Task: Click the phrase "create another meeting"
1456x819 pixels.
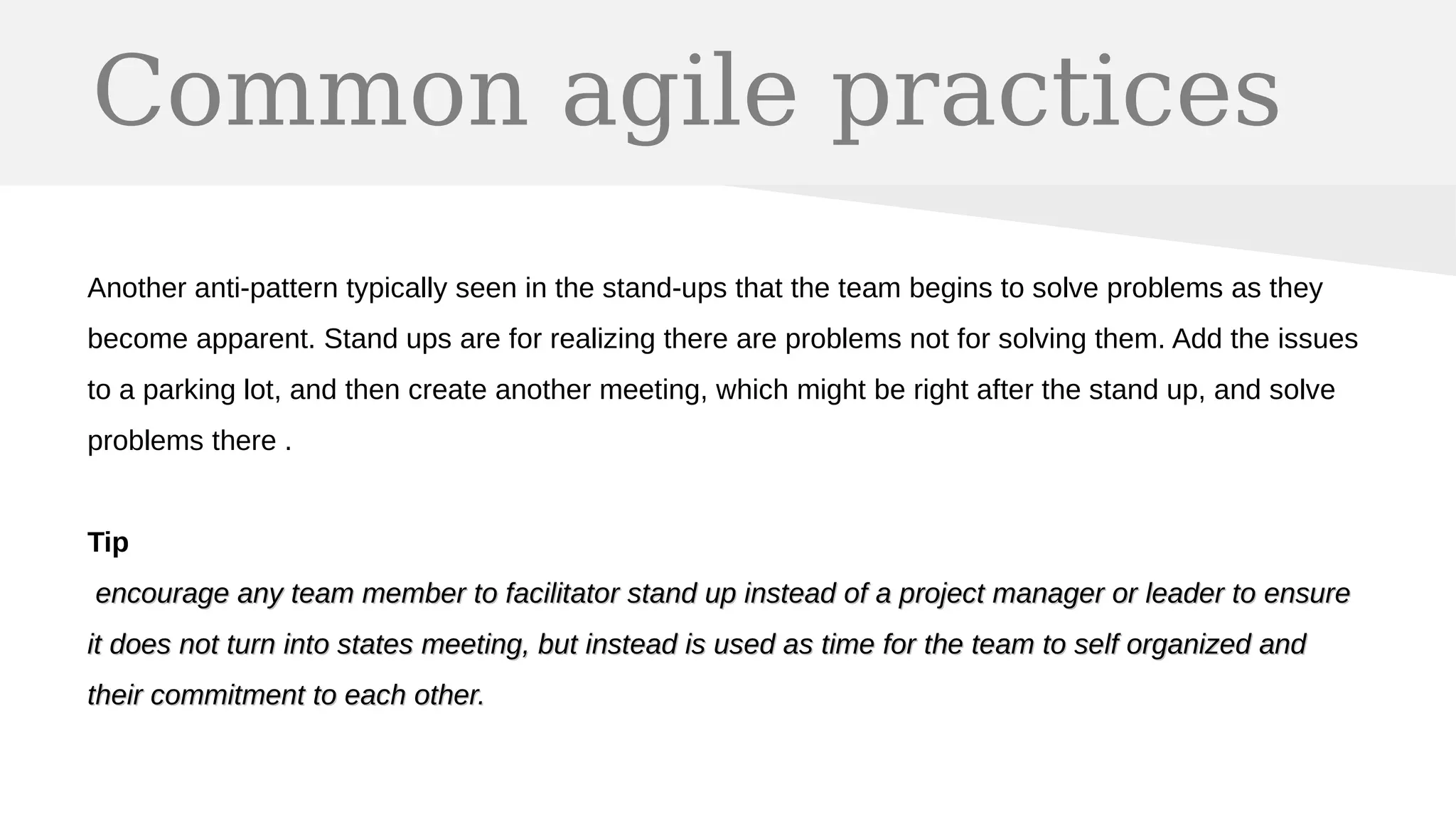Action: pos(557,390)
